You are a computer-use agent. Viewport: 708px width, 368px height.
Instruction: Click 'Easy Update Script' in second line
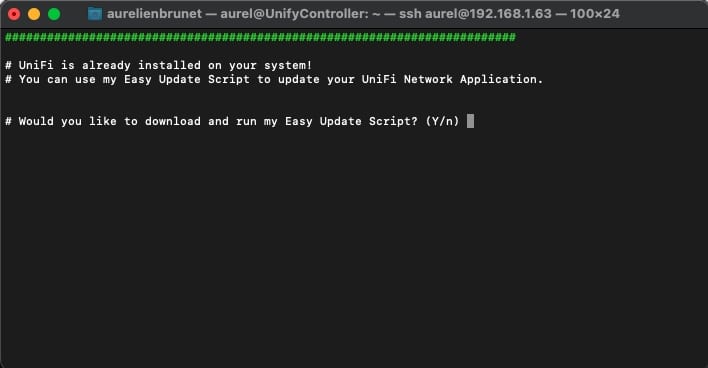tap(186, 79)
